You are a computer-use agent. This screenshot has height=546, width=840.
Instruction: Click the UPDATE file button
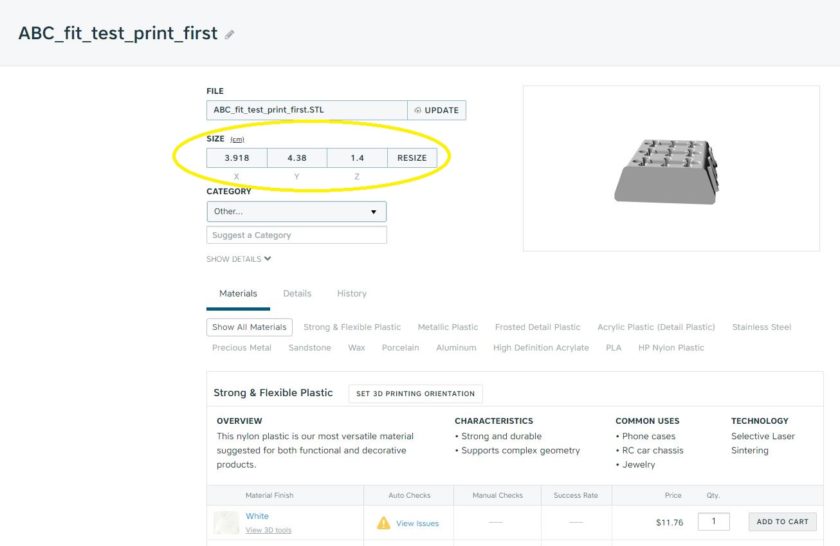437,110
